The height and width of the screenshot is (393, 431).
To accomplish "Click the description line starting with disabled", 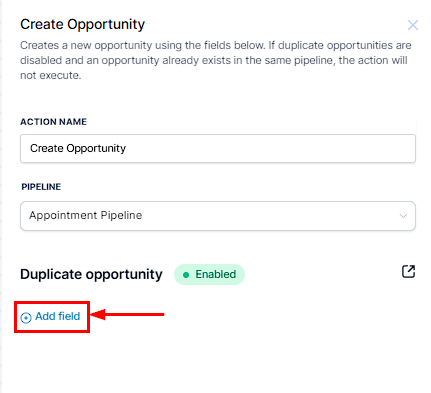I will coord(214,60).
